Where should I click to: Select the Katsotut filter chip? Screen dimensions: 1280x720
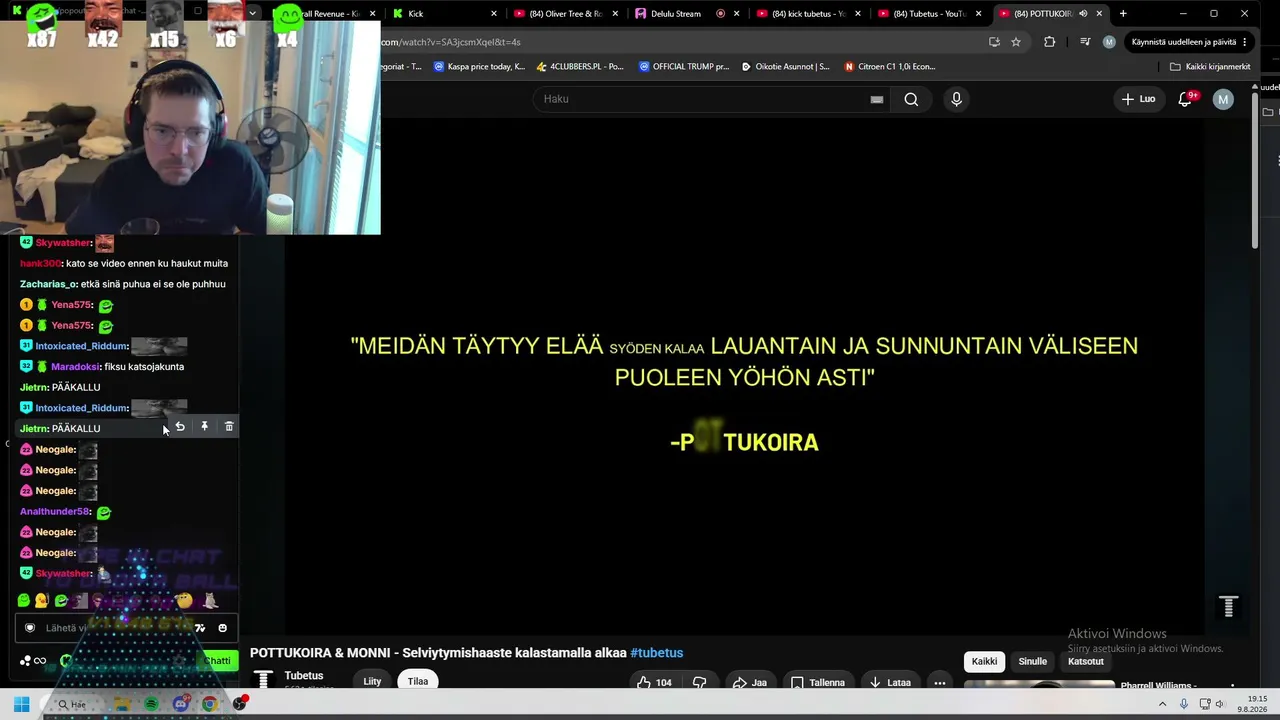tap(1086, 661)
